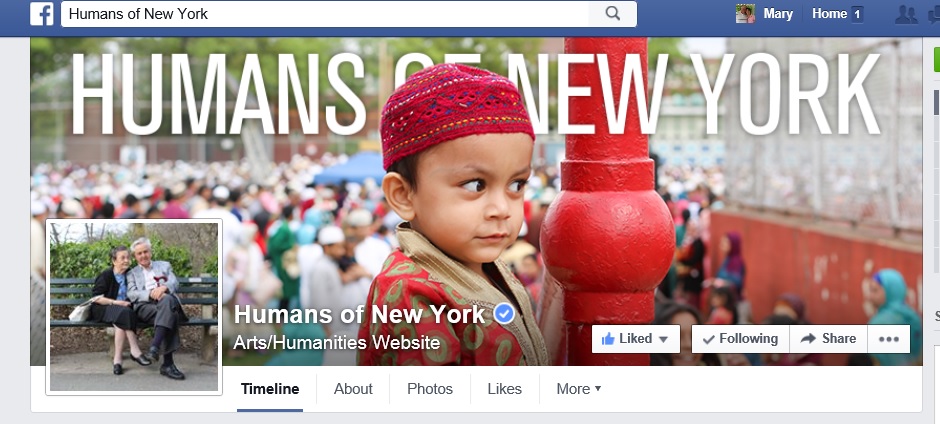Click the blue verified badge
940x424 pixels.
click(504, 314)
